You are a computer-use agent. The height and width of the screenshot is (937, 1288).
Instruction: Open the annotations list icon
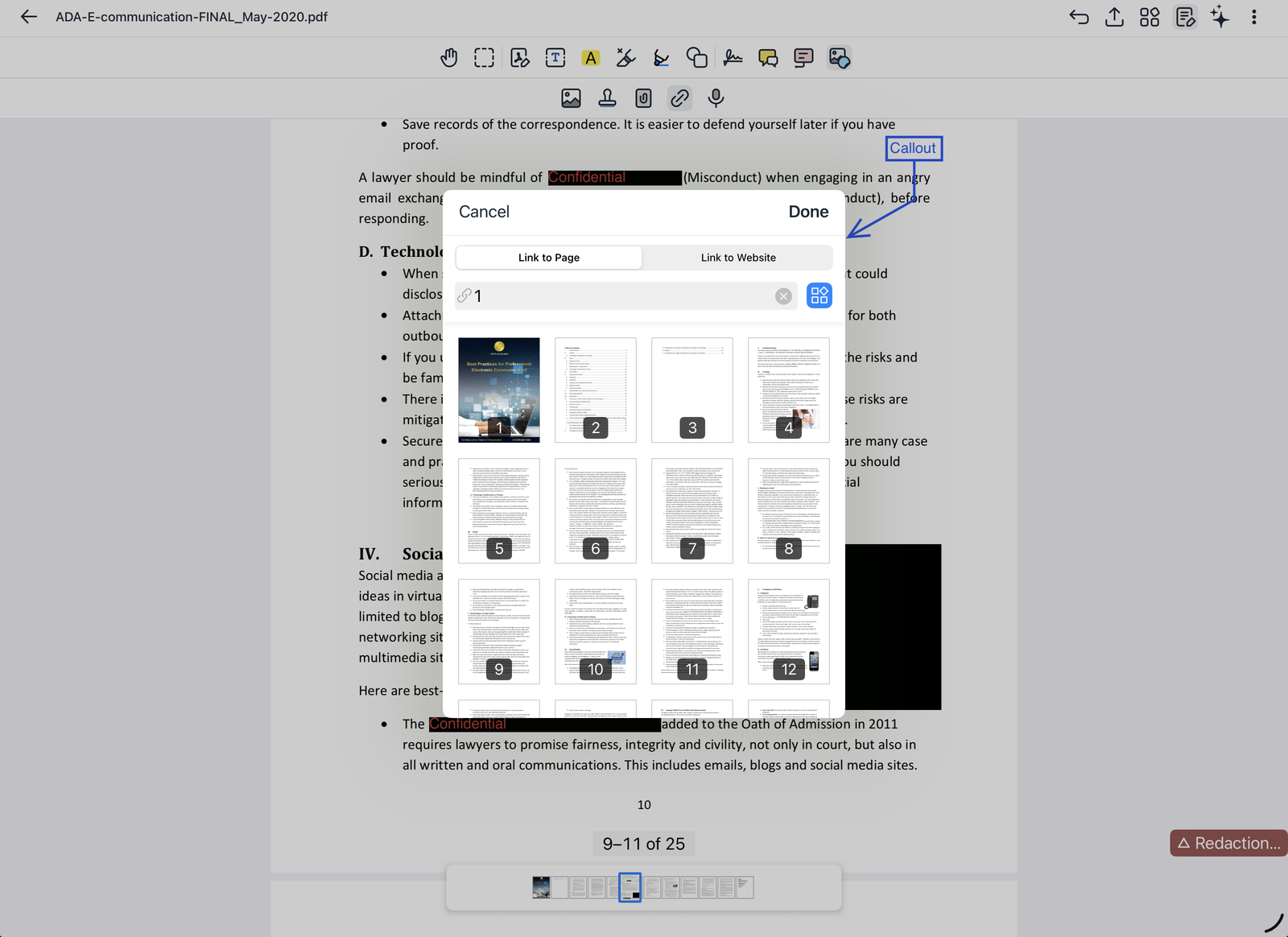tap(1185, 17)
